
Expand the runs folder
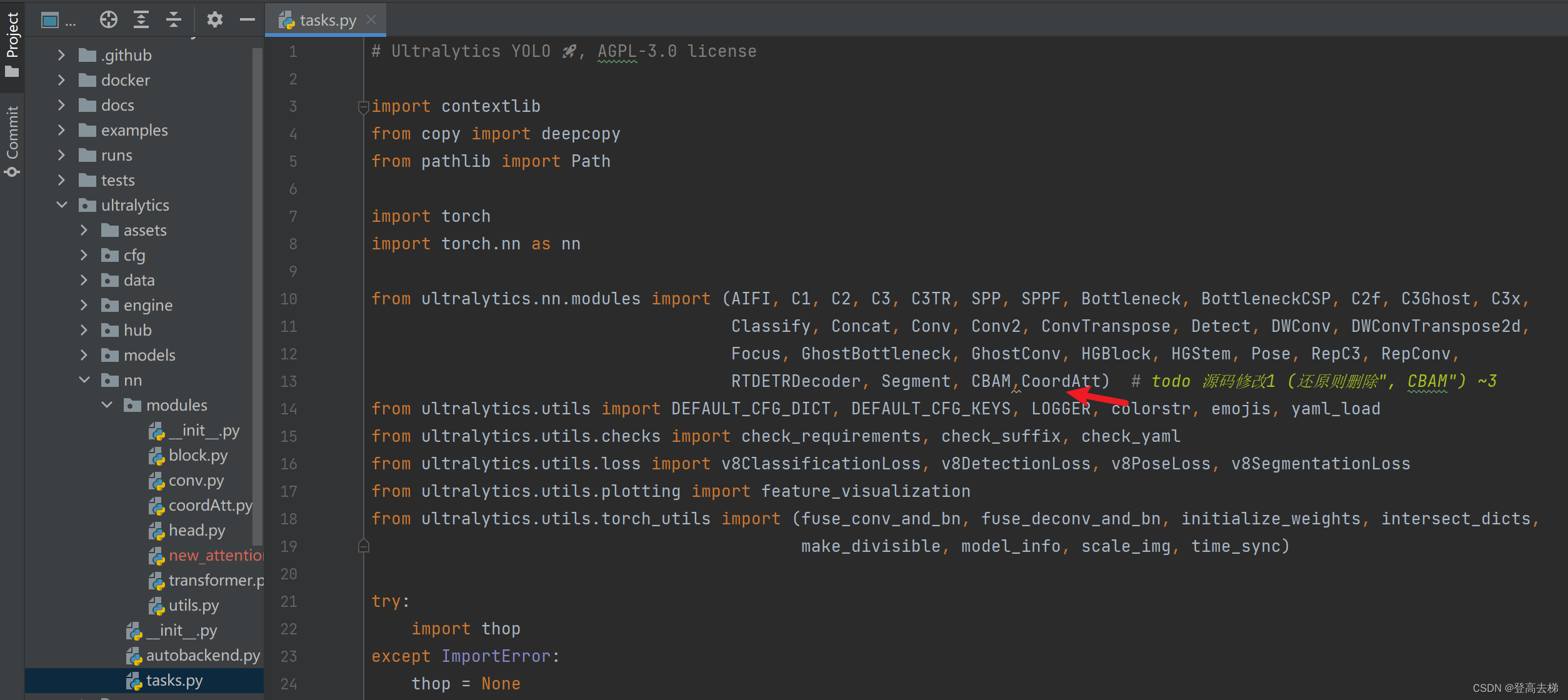(x=61, y=155)
